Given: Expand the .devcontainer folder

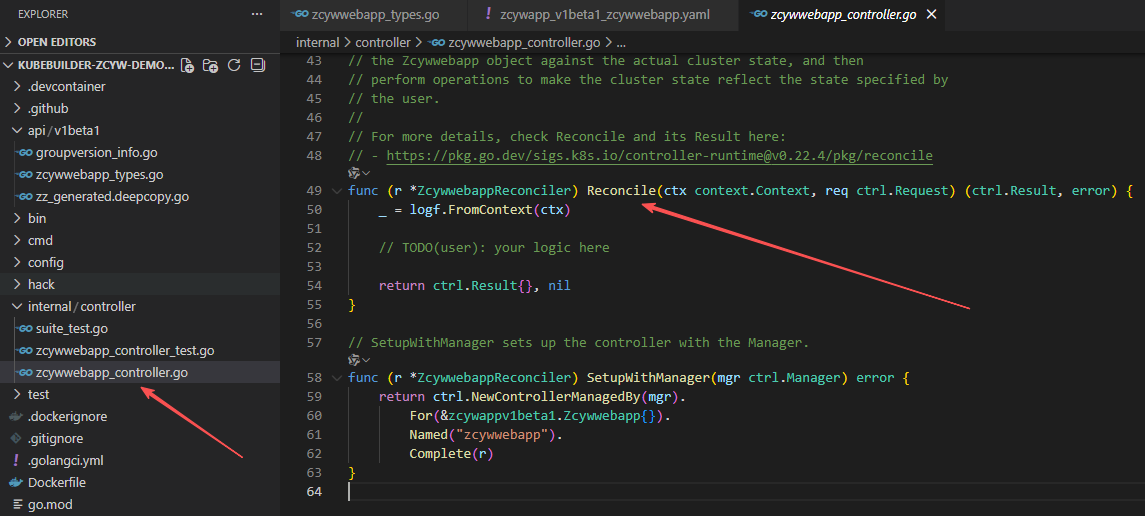Looking at the screenshot, I should tap(66, 87).
